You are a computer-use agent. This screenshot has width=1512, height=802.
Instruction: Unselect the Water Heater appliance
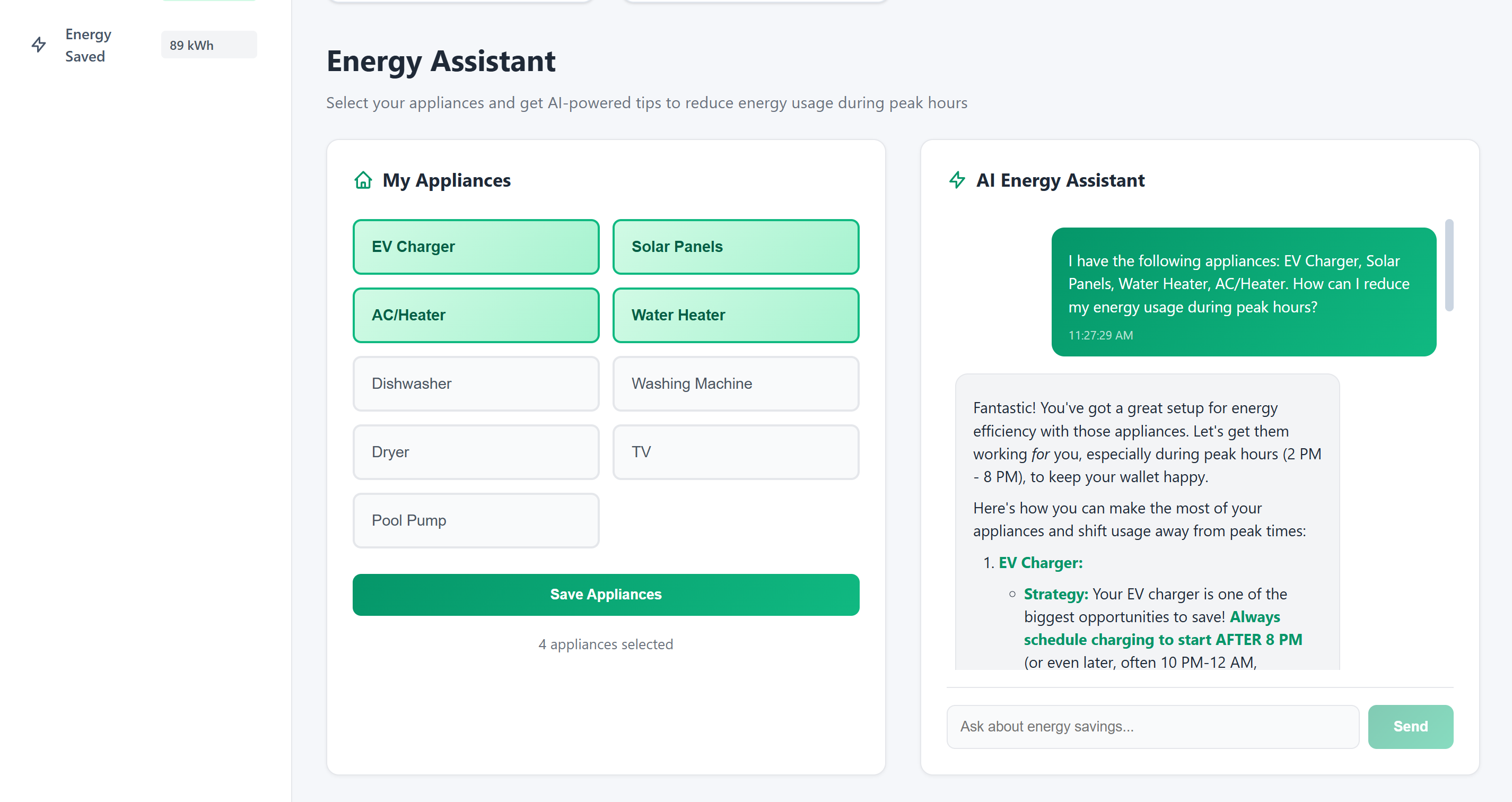[736, 315]
